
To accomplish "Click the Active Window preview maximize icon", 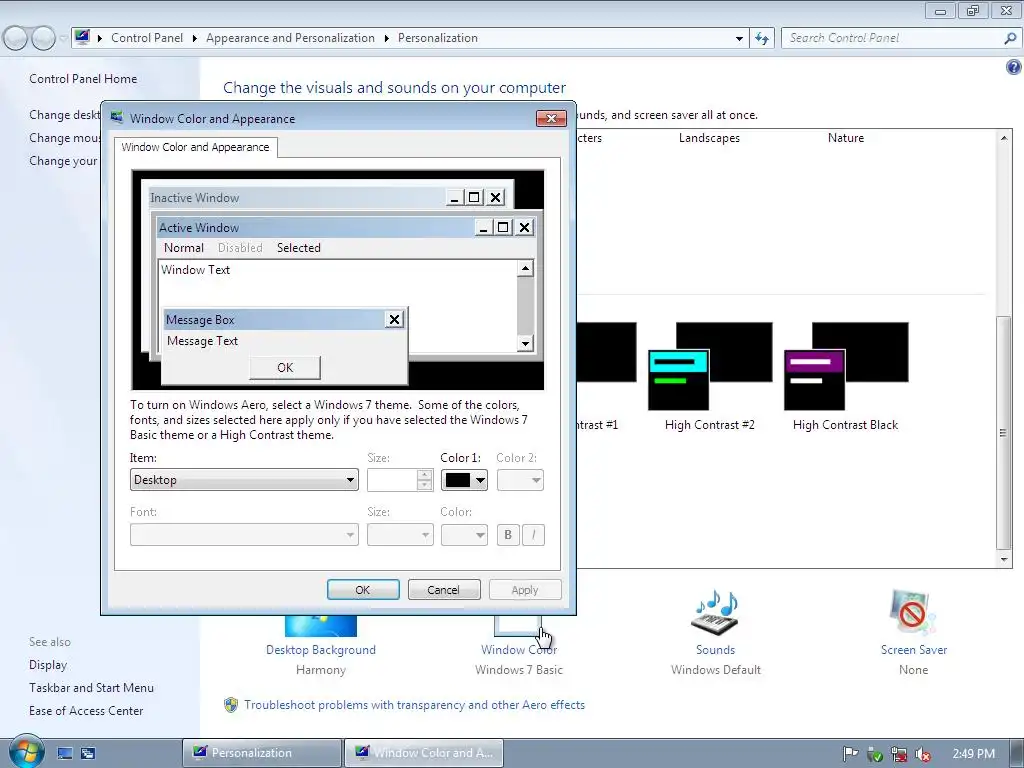I will 503,227.
